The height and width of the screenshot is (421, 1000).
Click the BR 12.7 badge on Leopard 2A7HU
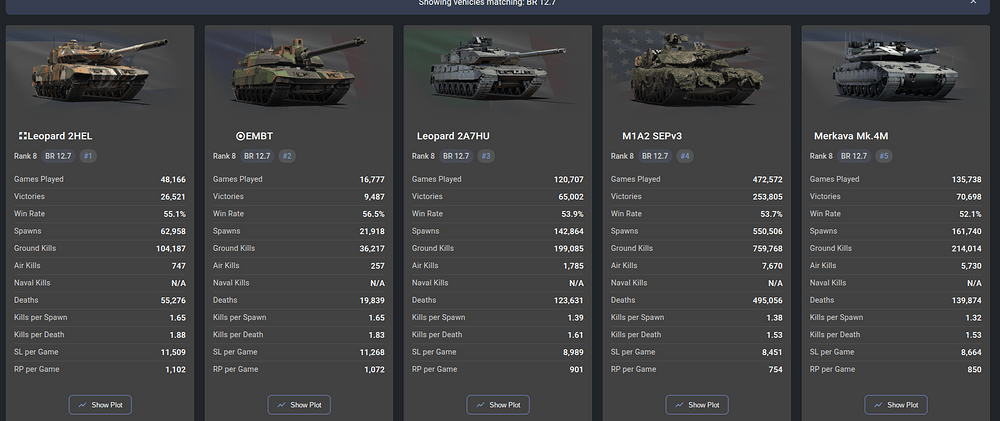pyautogui.click(x=456, y=156)
